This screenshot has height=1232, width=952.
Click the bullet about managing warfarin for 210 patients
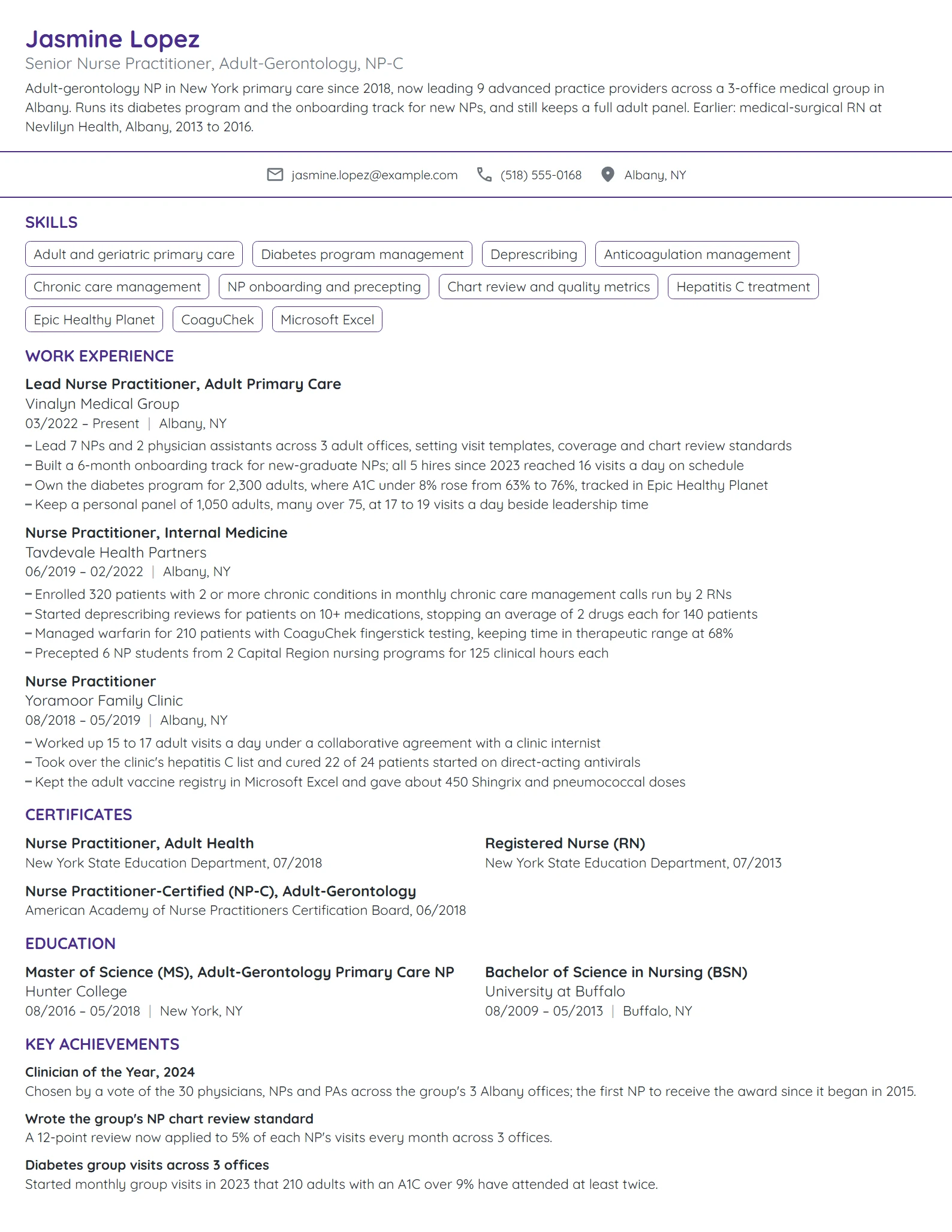[x=379, y=634]
